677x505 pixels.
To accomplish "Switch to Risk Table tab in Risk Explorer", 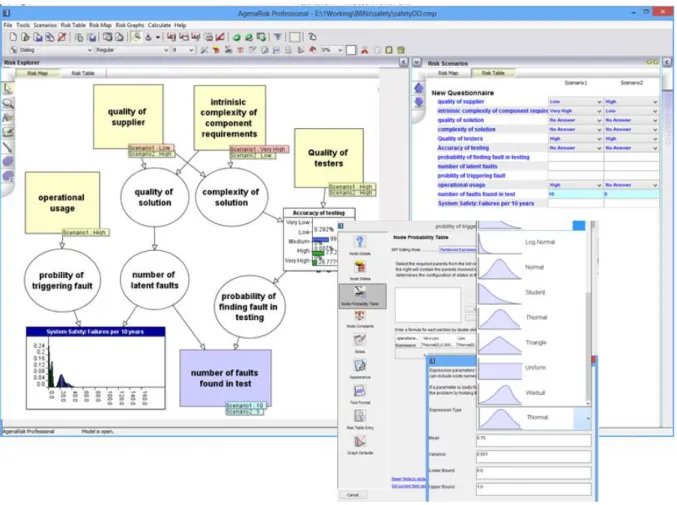I will (82, 73).
